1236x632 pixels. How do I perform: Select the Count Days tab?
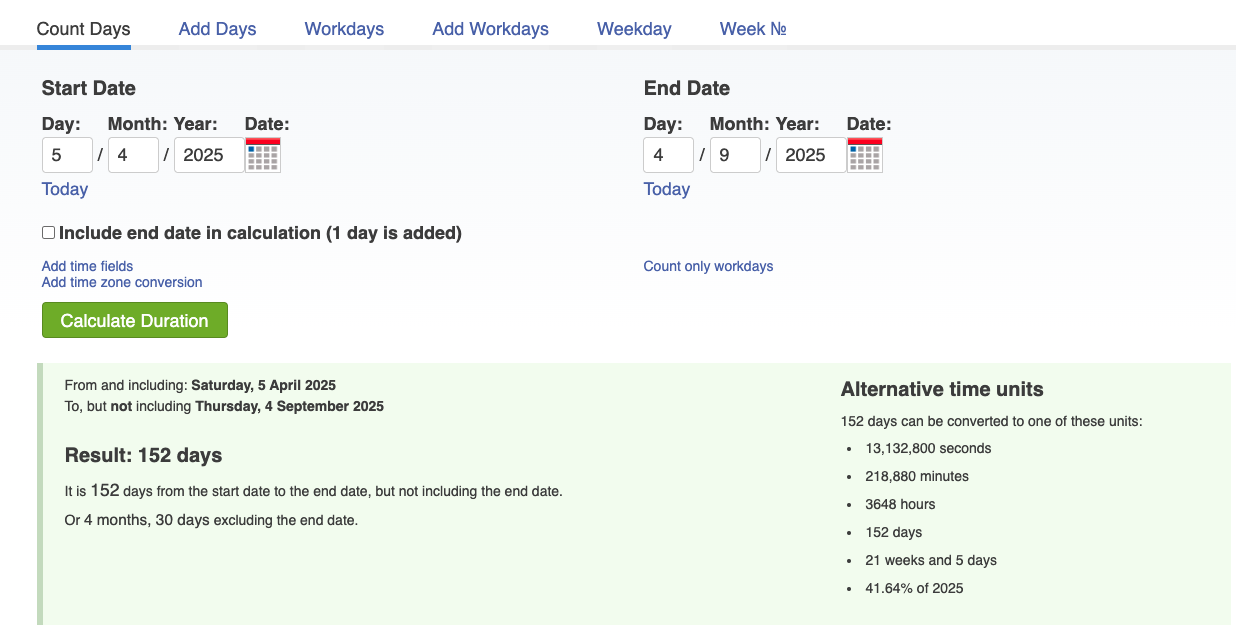pyautogui.click(x=83, y=29)
